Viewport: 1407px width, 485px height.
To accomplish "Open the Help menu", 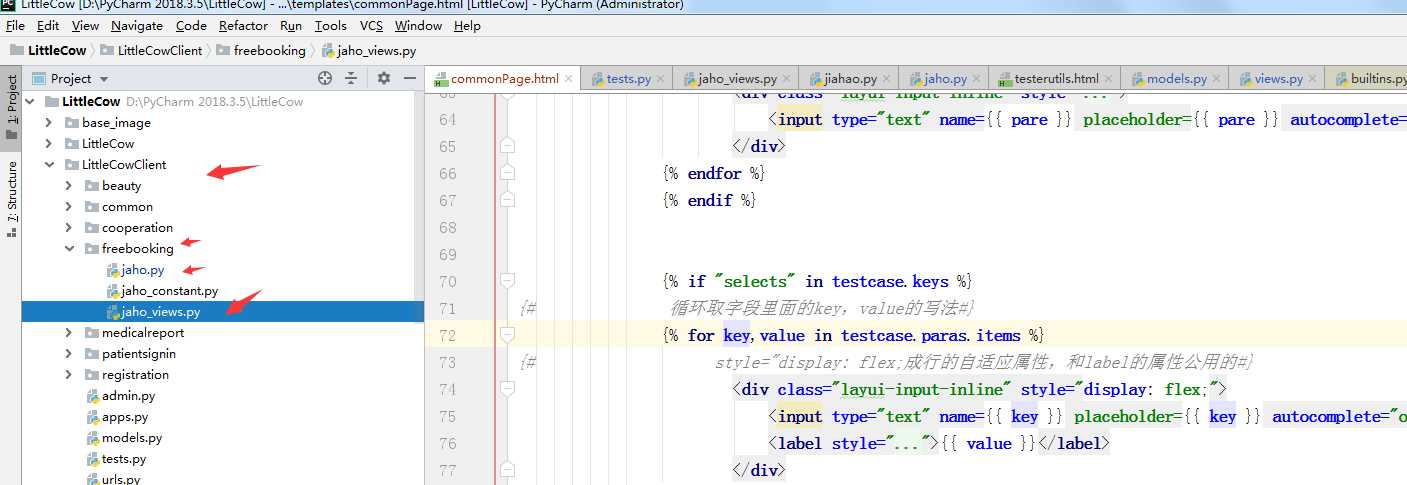I will click(467, 26).
